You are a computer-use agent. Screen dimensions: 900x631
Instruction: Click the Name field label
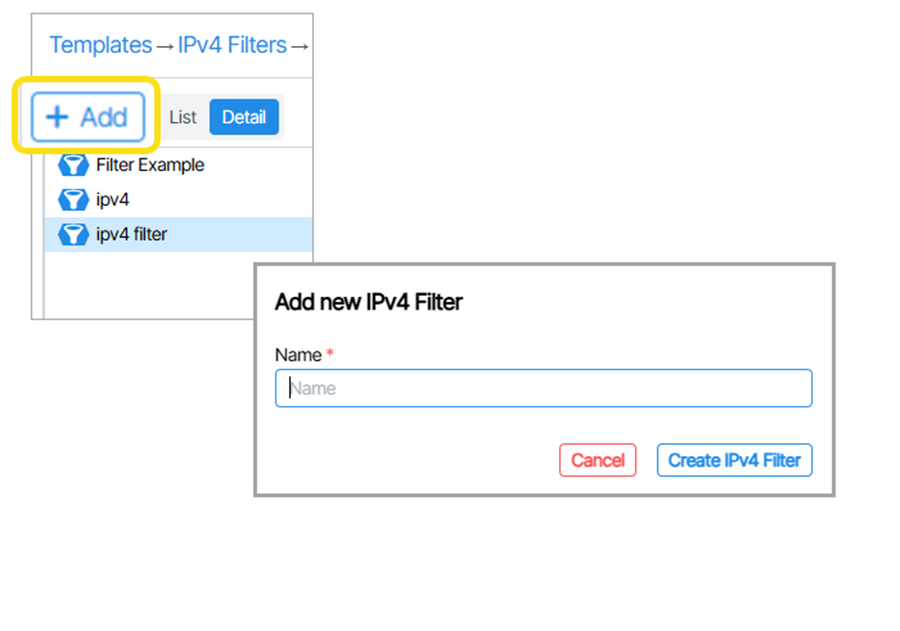tap(298, 355)
